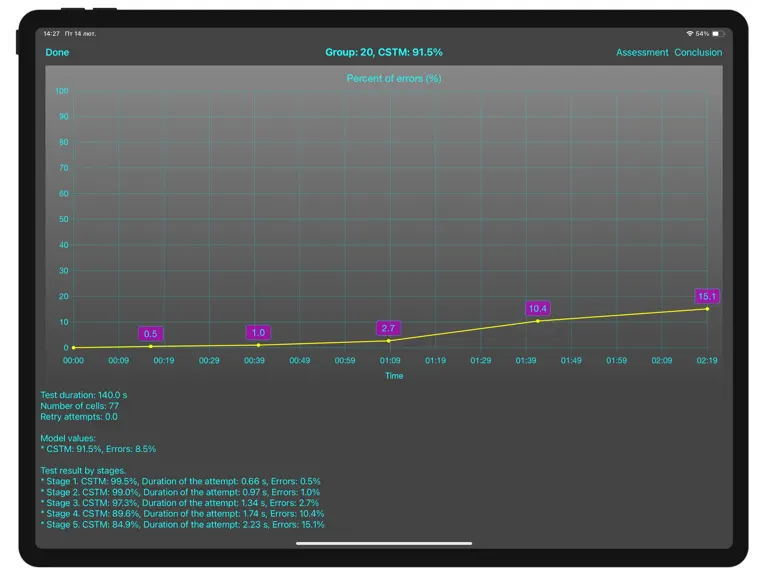Click the Test duration text

(84, 395)
